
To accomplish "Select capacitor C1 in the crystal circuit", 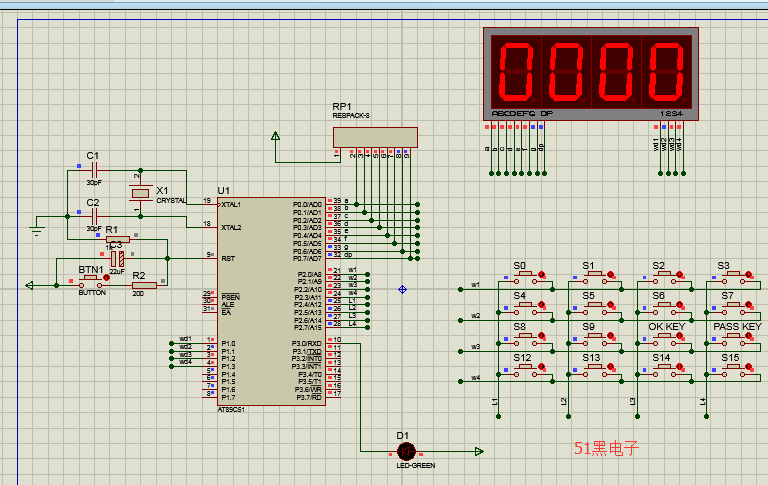I will [95, 171].
